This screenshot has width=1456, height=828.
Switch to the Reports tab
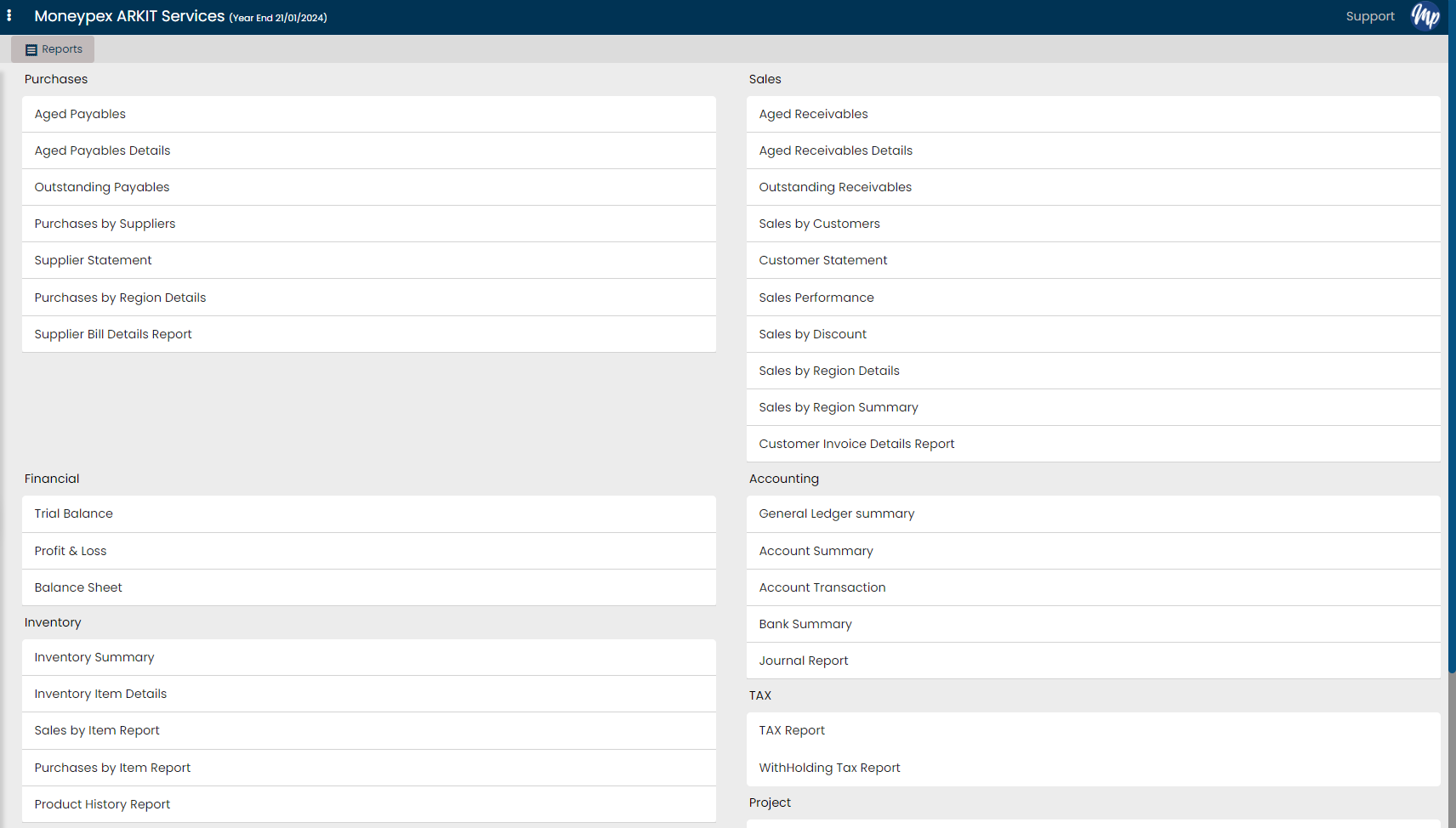(x=52, y=48)
